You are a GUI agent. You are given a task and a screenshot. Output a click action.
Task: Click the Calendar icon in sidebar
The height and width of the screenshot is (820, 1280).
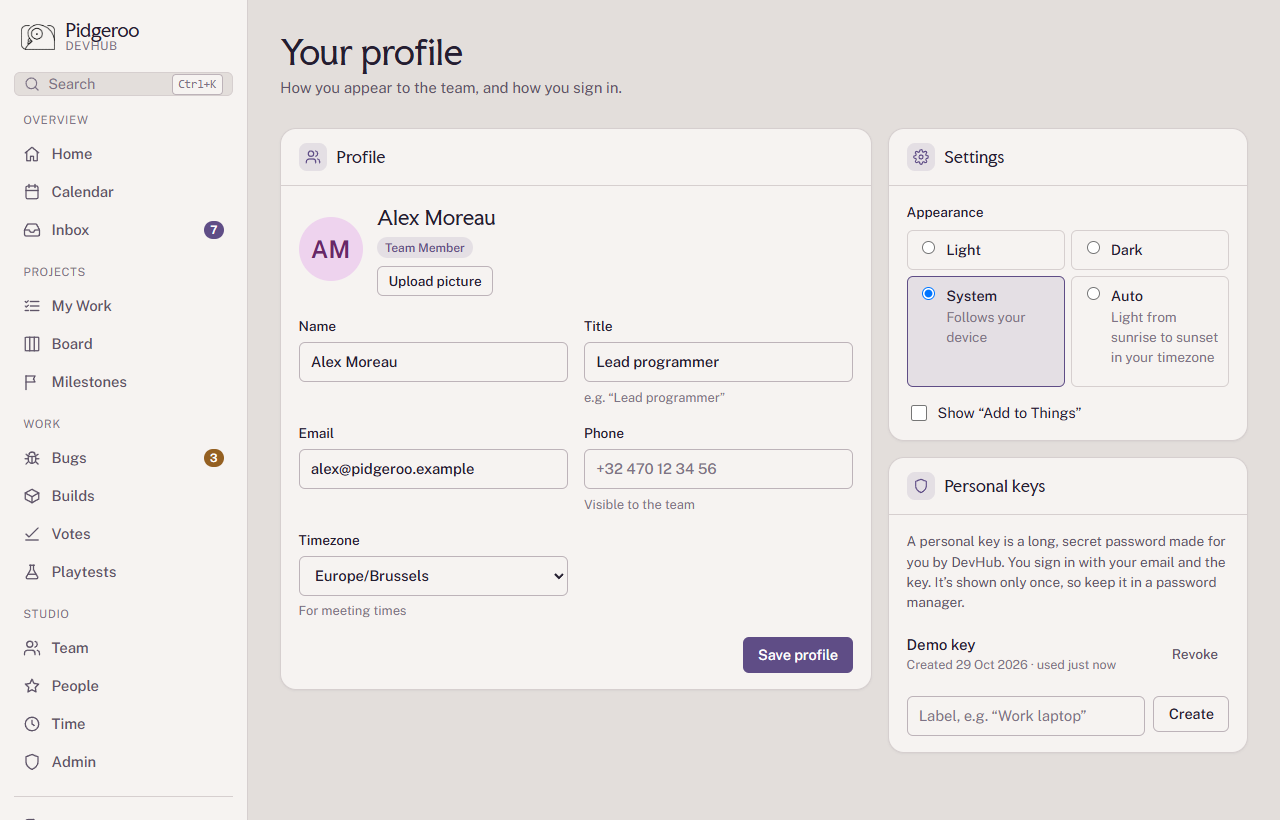pos(32,192)
